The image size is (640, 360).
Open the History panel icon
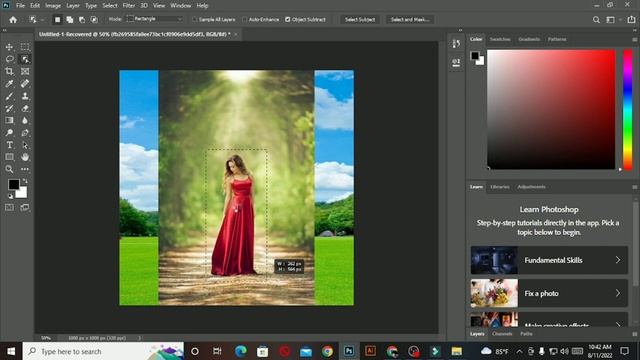click(456, 43)
